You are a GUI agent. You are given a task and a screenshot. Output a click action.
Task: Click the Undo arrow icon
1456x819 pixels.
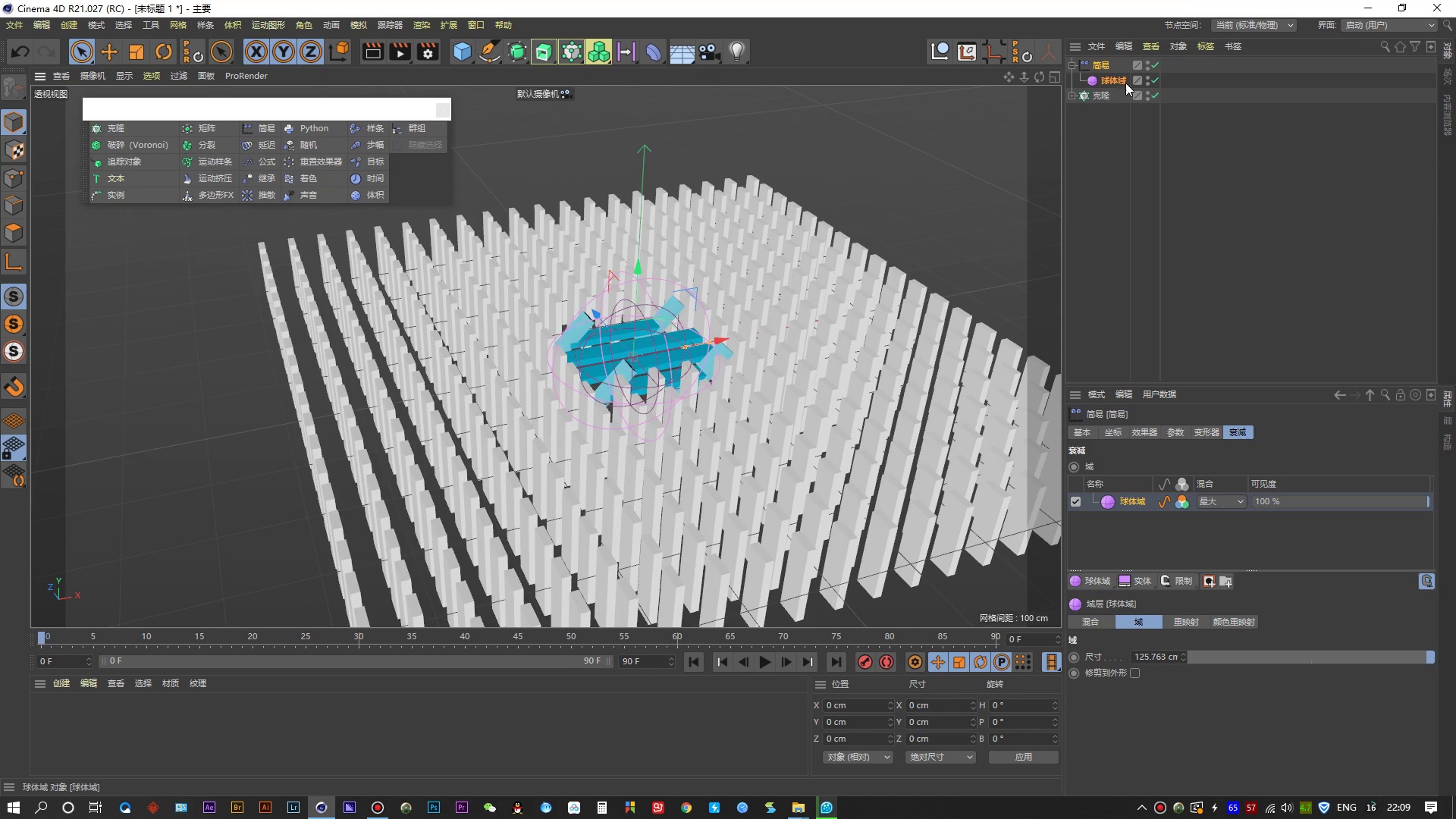point(20,52)
